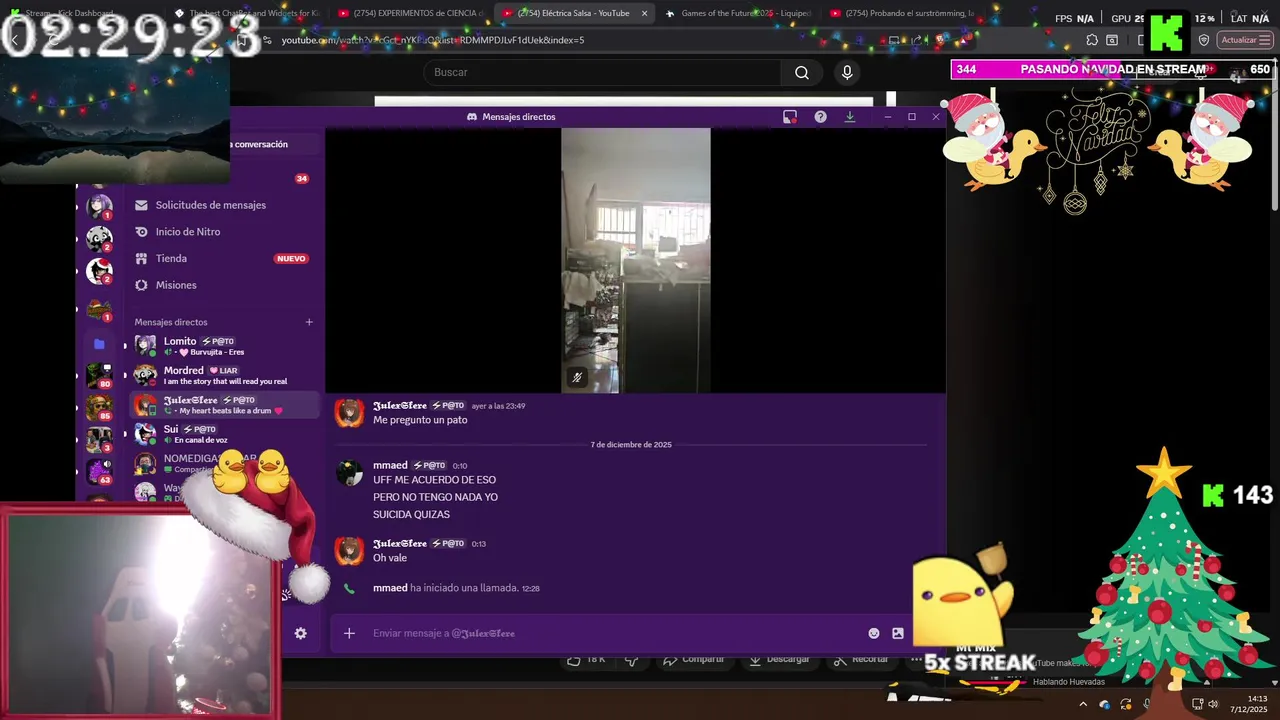This screenshot has width=1280, height=720.
Task: Switch to Games of the Future 2025 tab
Action: click(x=738, y=13)
